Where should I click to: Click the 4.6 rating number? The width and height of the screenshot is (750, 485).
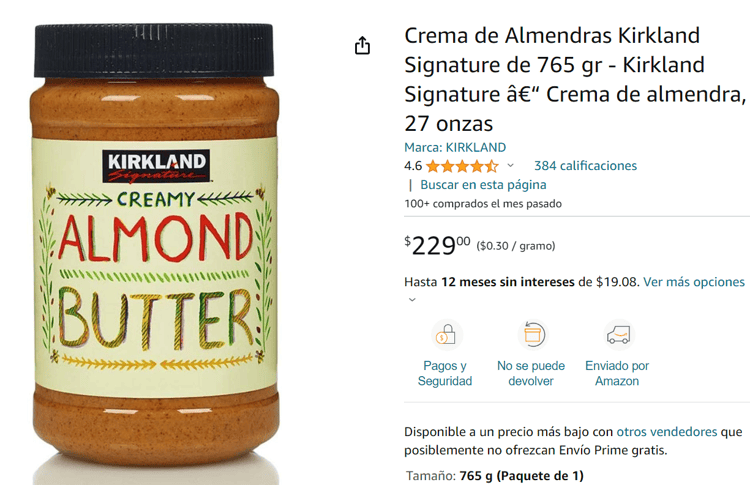[413, 166]
